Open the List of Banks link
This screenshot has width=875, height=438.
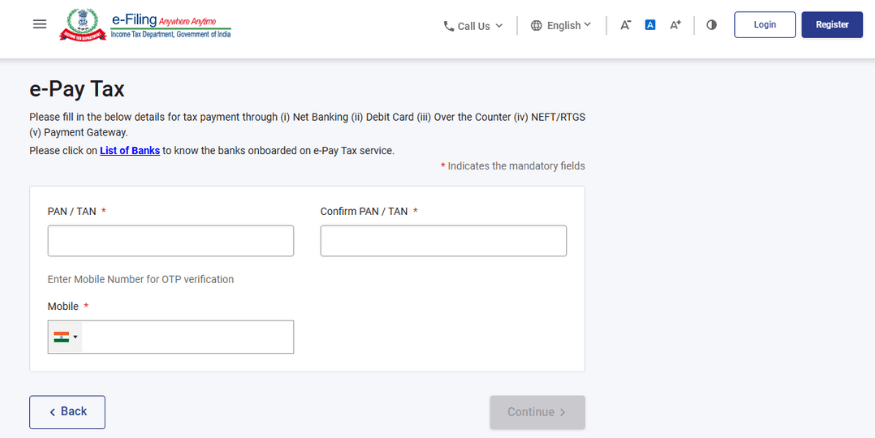click(130, 151)
